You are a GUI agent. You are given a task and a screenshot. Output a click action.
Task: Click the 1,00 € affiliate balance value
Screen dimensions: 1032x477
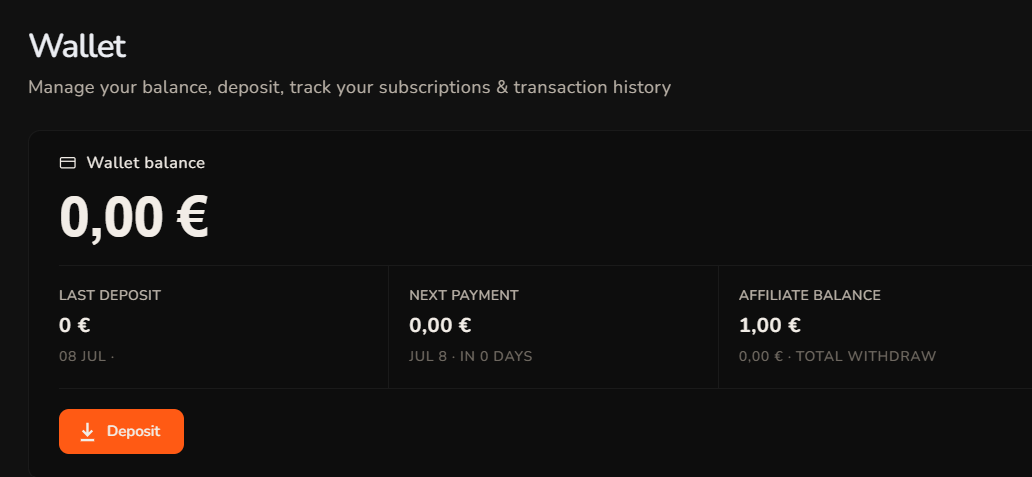point(769,325)
